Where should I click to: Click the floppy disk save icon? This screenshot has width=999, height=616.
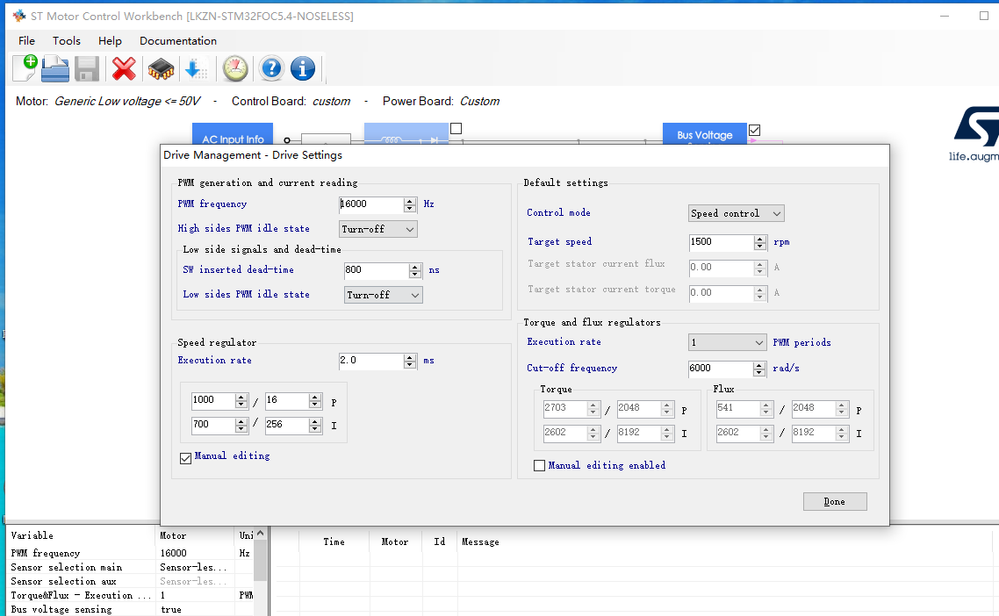pos(87,68)
